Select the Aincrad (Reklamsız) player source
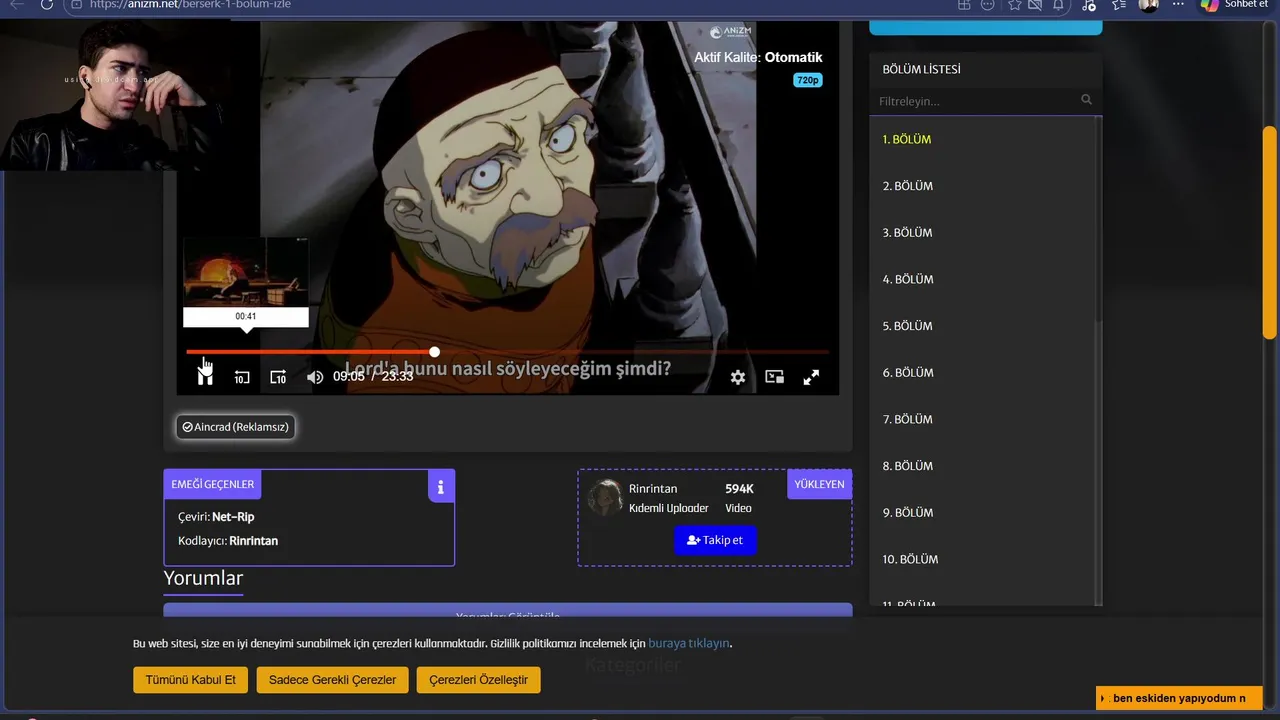Viewport: 1280px width, 720px height. coord(236,427)
